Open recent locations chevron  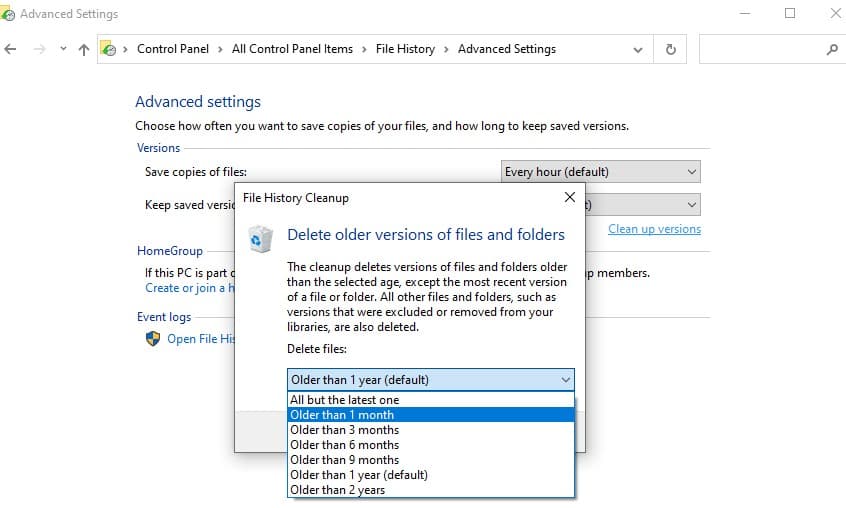point(63,49)
